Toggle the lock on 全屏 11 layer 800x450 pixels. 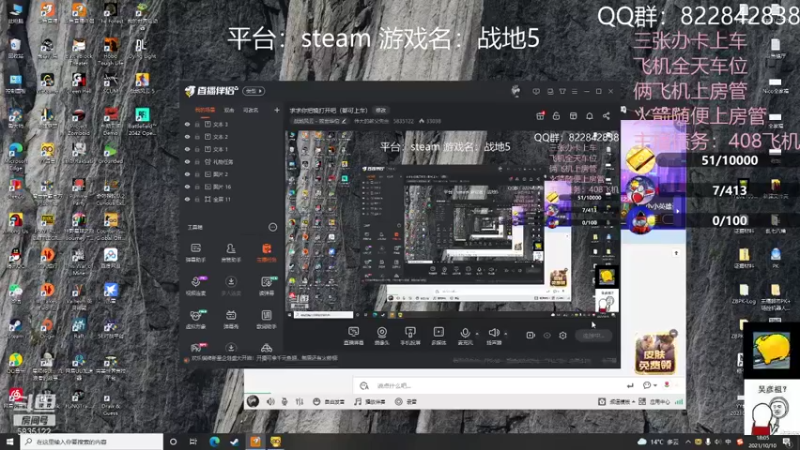coord(197,199)
